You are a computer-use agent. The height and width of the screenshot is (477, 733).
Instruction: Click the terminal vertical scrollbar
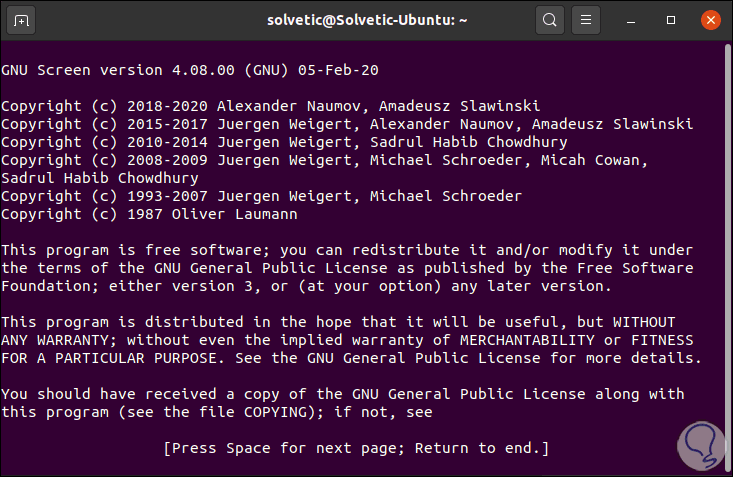727,257
